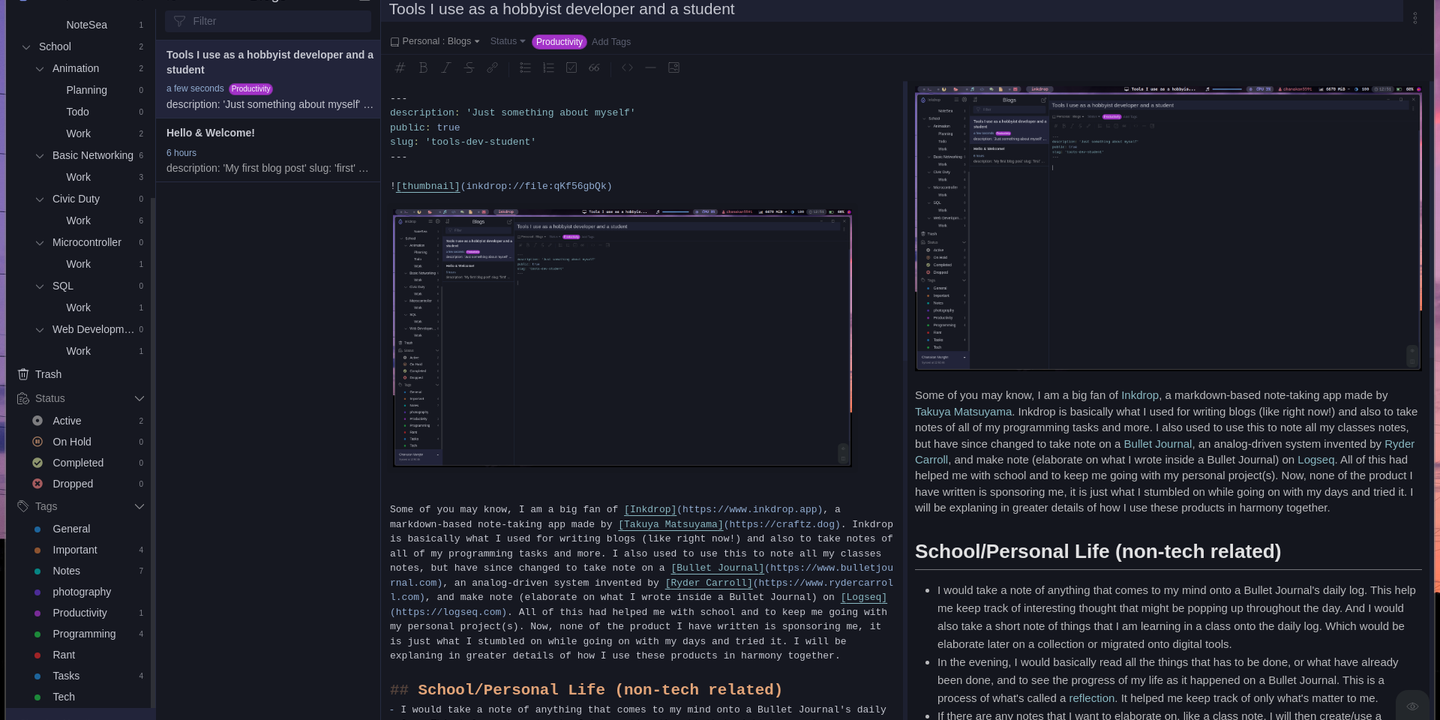
Task: Click the Tags section tag icon
Action: click(x=23, y=506)
